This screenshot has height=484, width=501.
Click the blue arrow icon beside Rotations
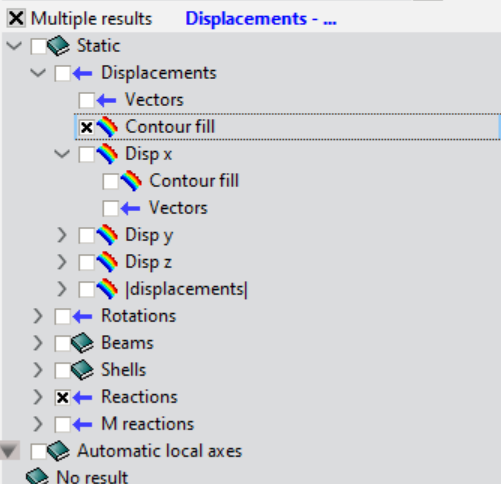click(82, 316)
